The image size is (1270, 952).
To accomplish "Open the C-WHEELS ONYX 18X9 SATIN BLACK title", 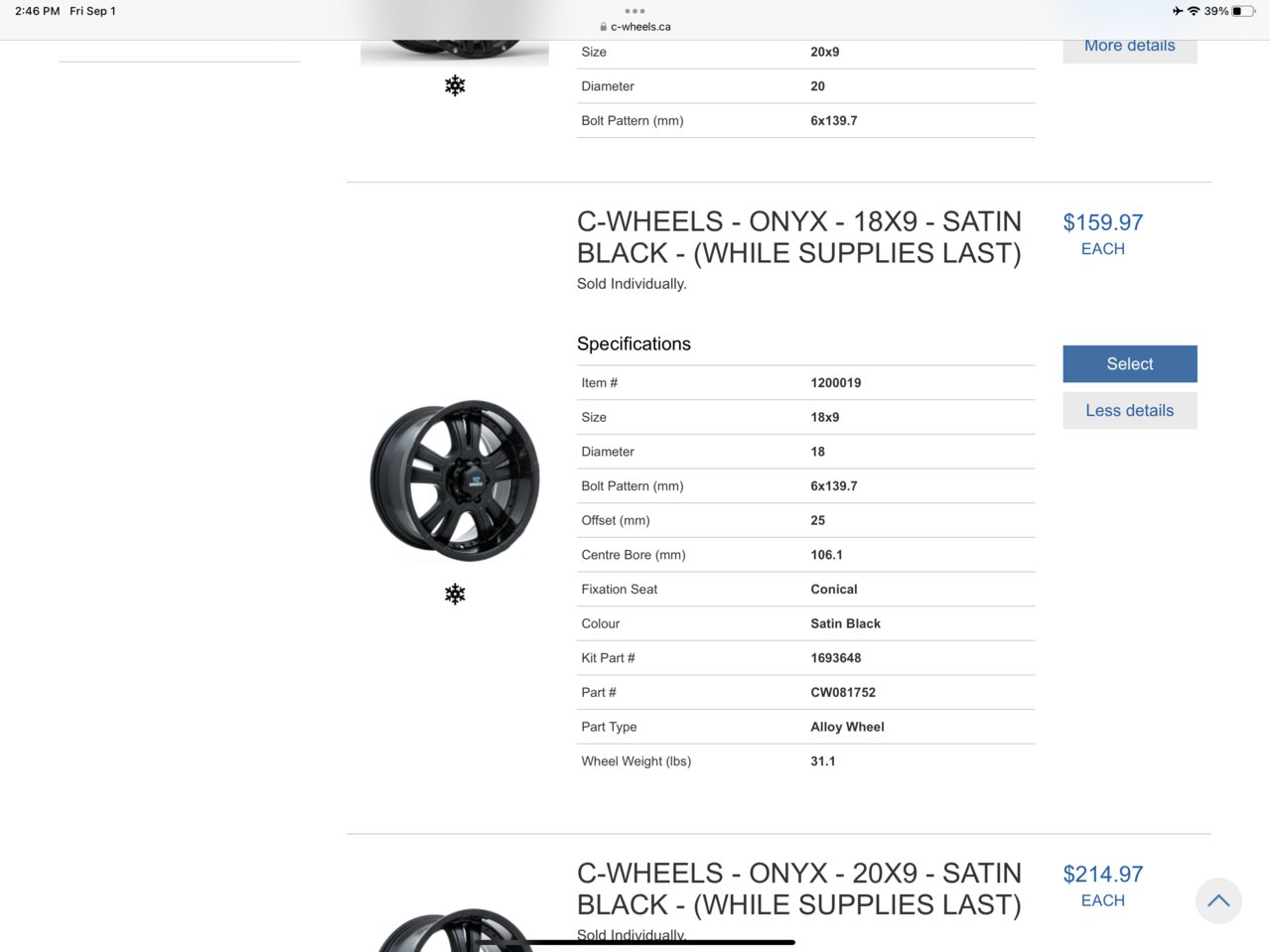I will tap(798, 237).
